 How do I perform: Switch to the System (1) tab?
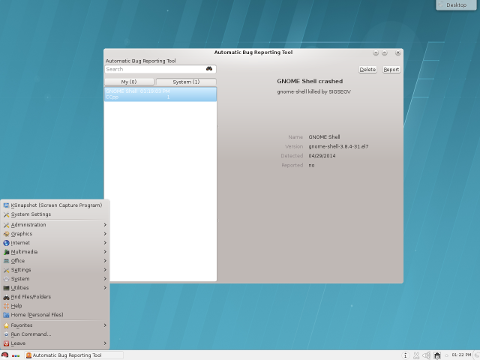coord(186,82)
